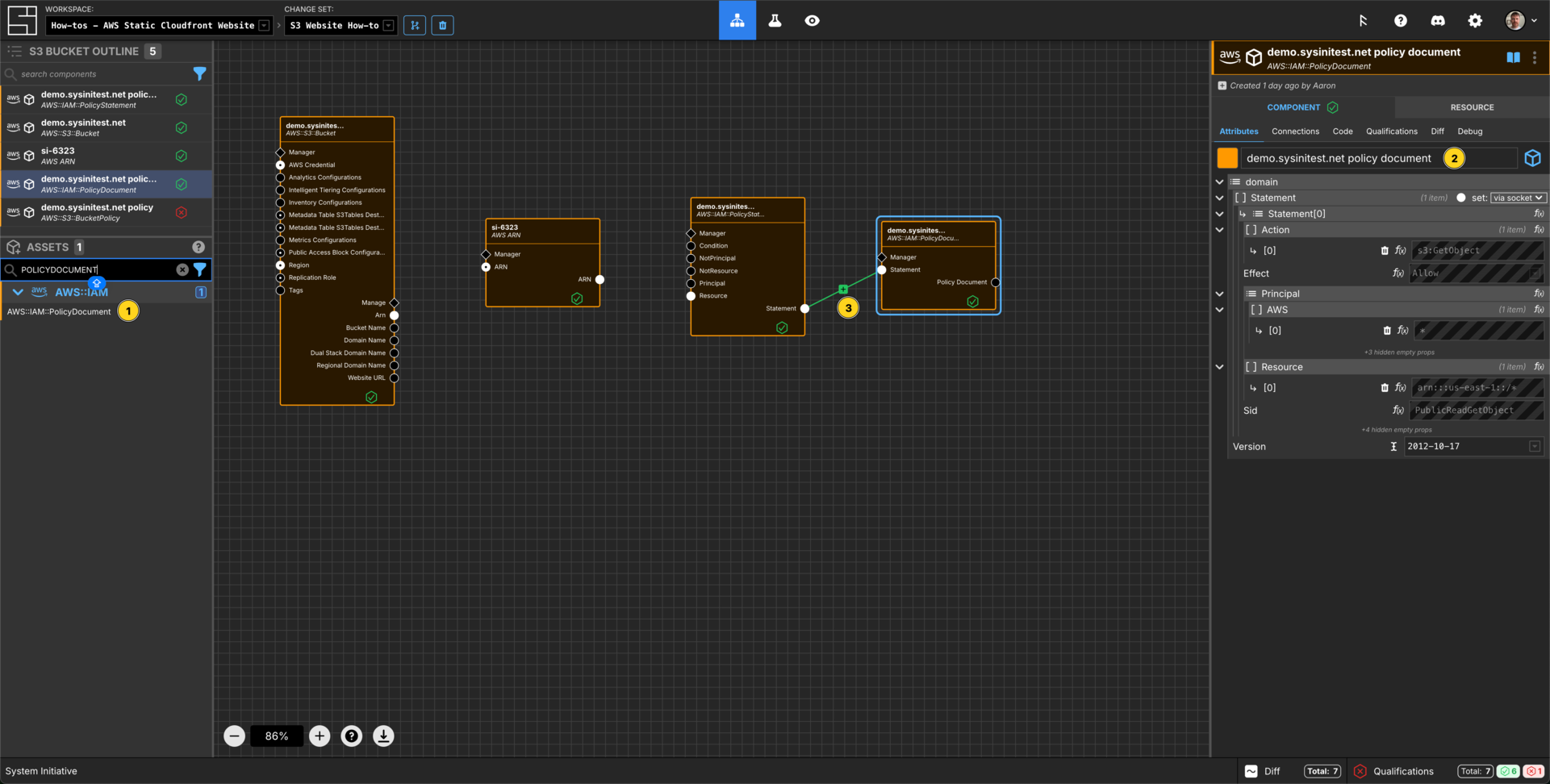Open the diagram help button near zoom
This screenshot has height=784, width=1550.
coord(351,736)
